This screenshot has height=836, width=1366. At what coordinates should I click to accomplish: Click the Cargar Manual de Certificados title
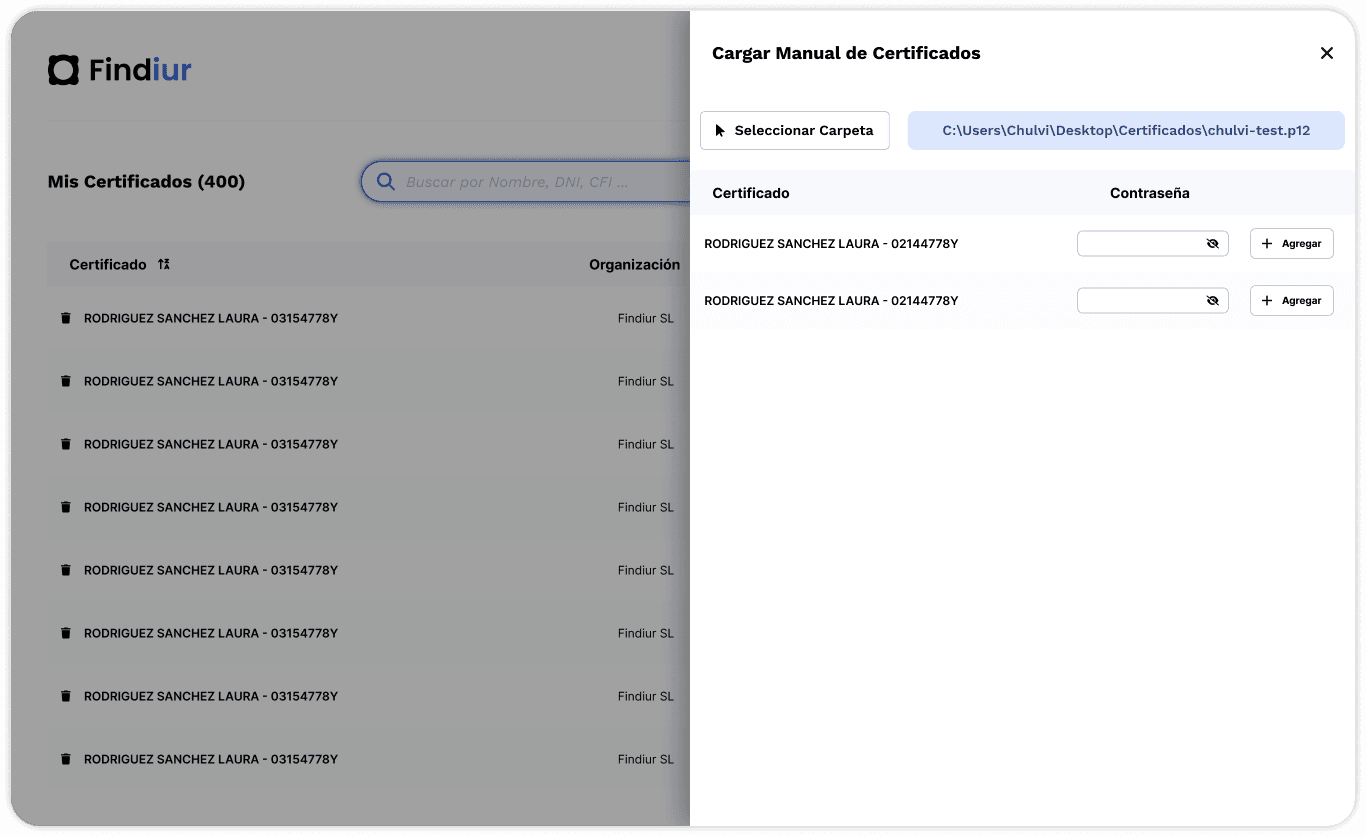pyautogui.click(x=846, y=53)
